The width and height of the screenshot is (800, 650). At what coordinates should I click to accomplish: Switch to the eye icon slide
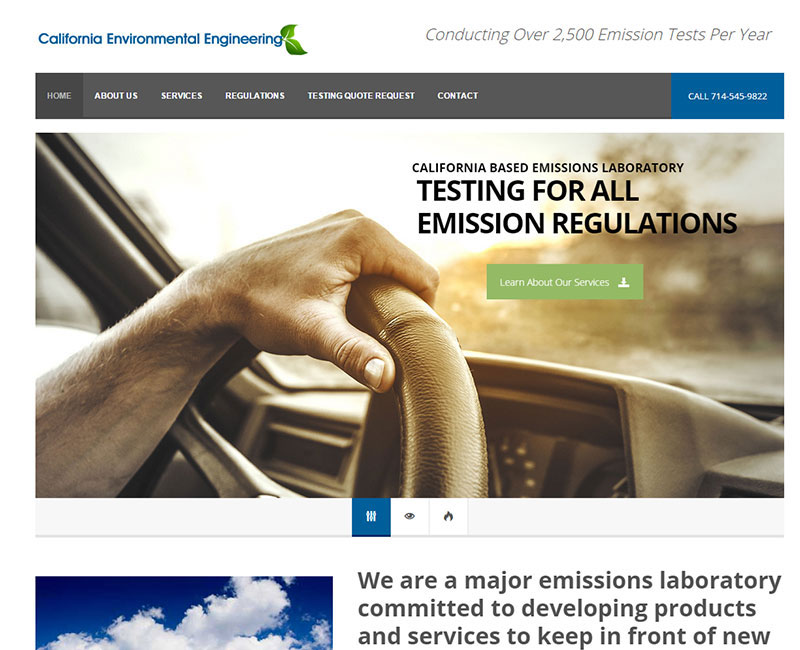click(409, 517)
